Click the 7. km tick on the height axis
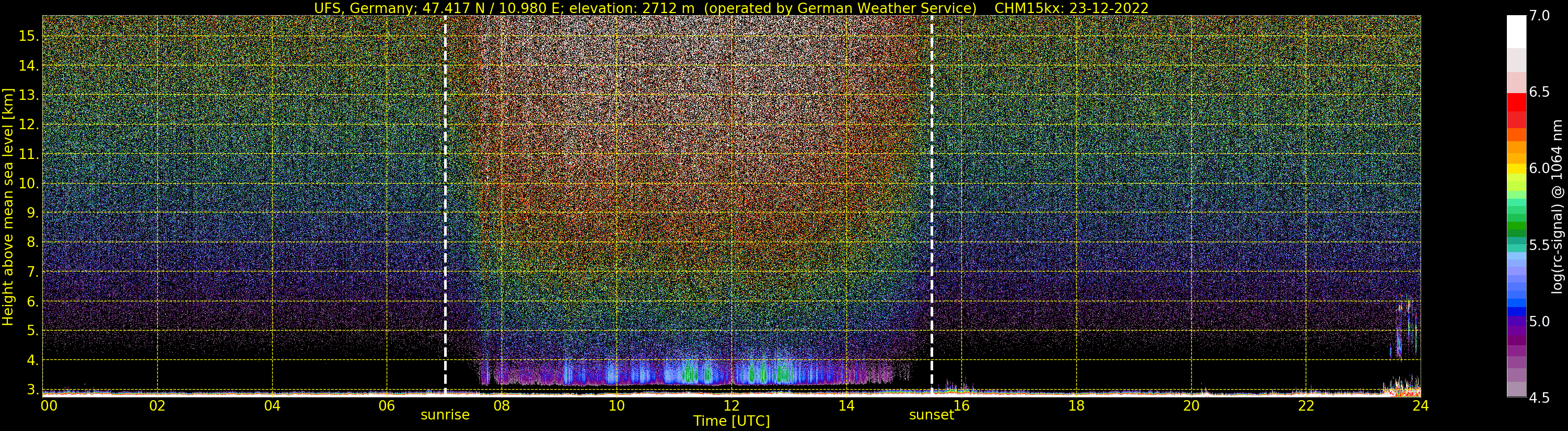The height and width of the screenshot is (431, 1568). 32,271
